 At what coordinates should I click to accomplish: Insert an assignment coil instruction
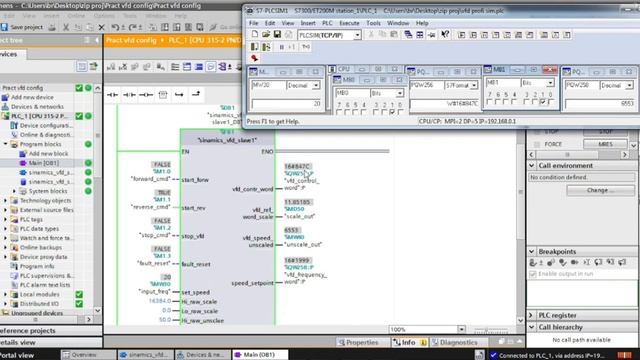pos(146,95)
